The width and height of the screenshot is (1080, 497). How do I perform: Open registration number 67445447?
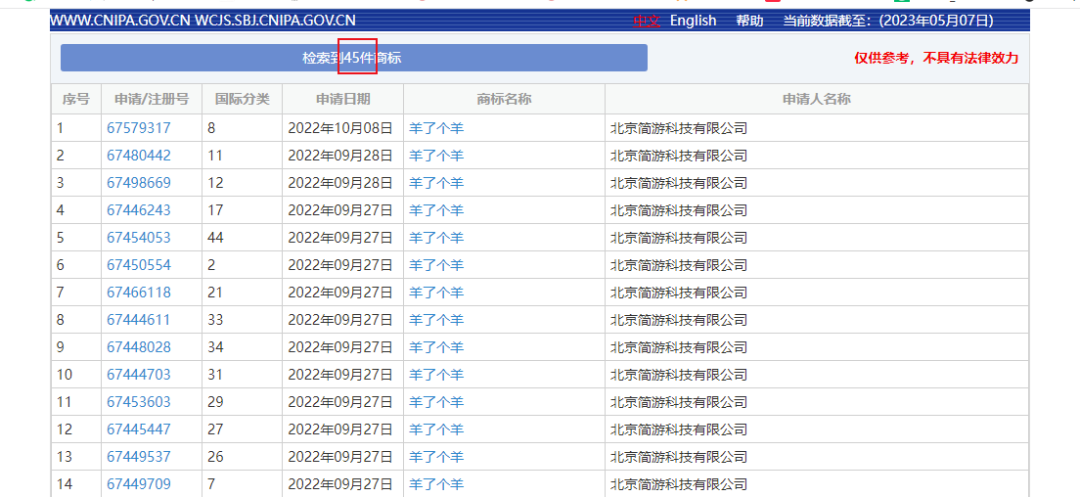(138, 430)
